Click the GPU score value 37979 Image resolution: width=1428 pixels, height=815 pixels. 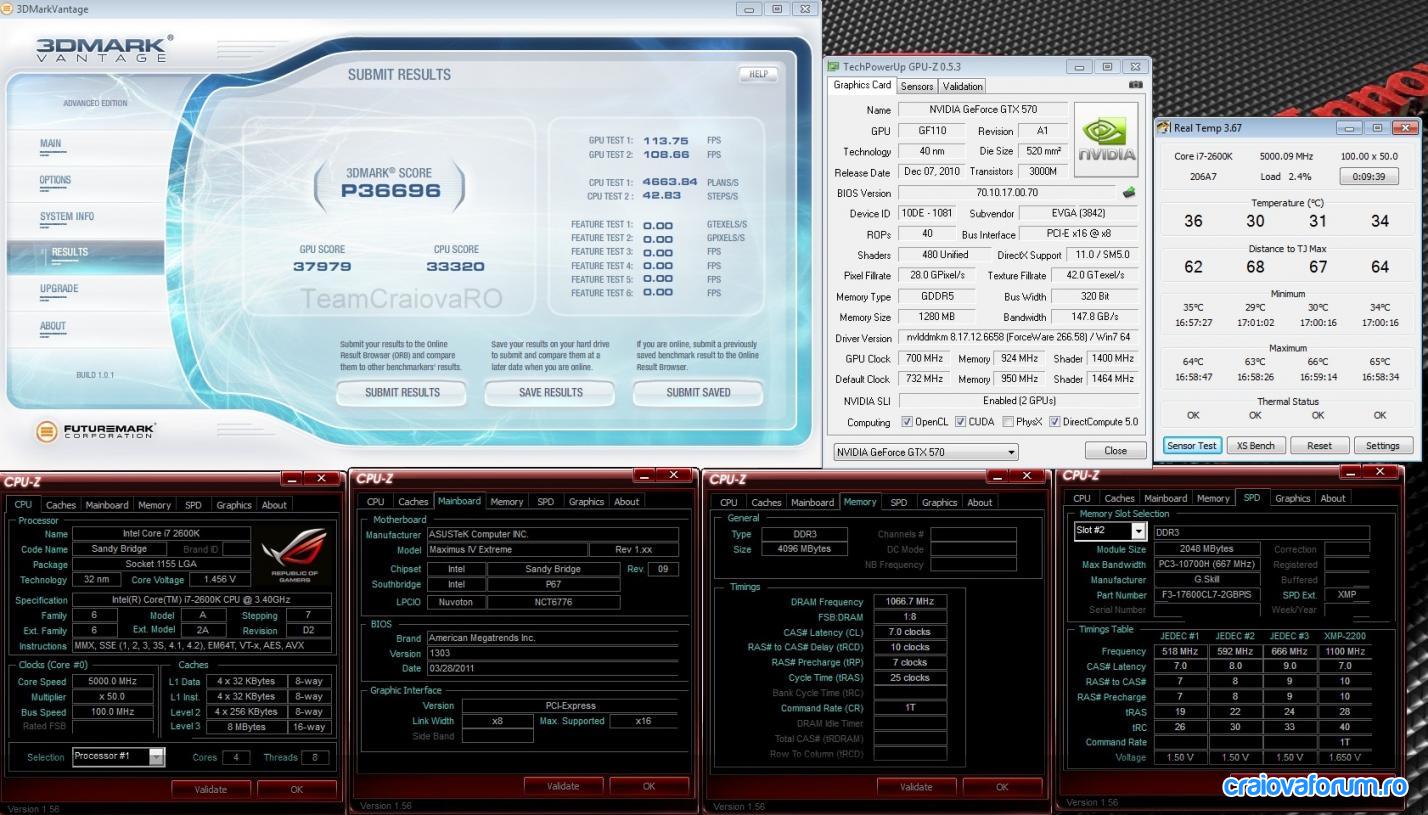pos(322,266)
